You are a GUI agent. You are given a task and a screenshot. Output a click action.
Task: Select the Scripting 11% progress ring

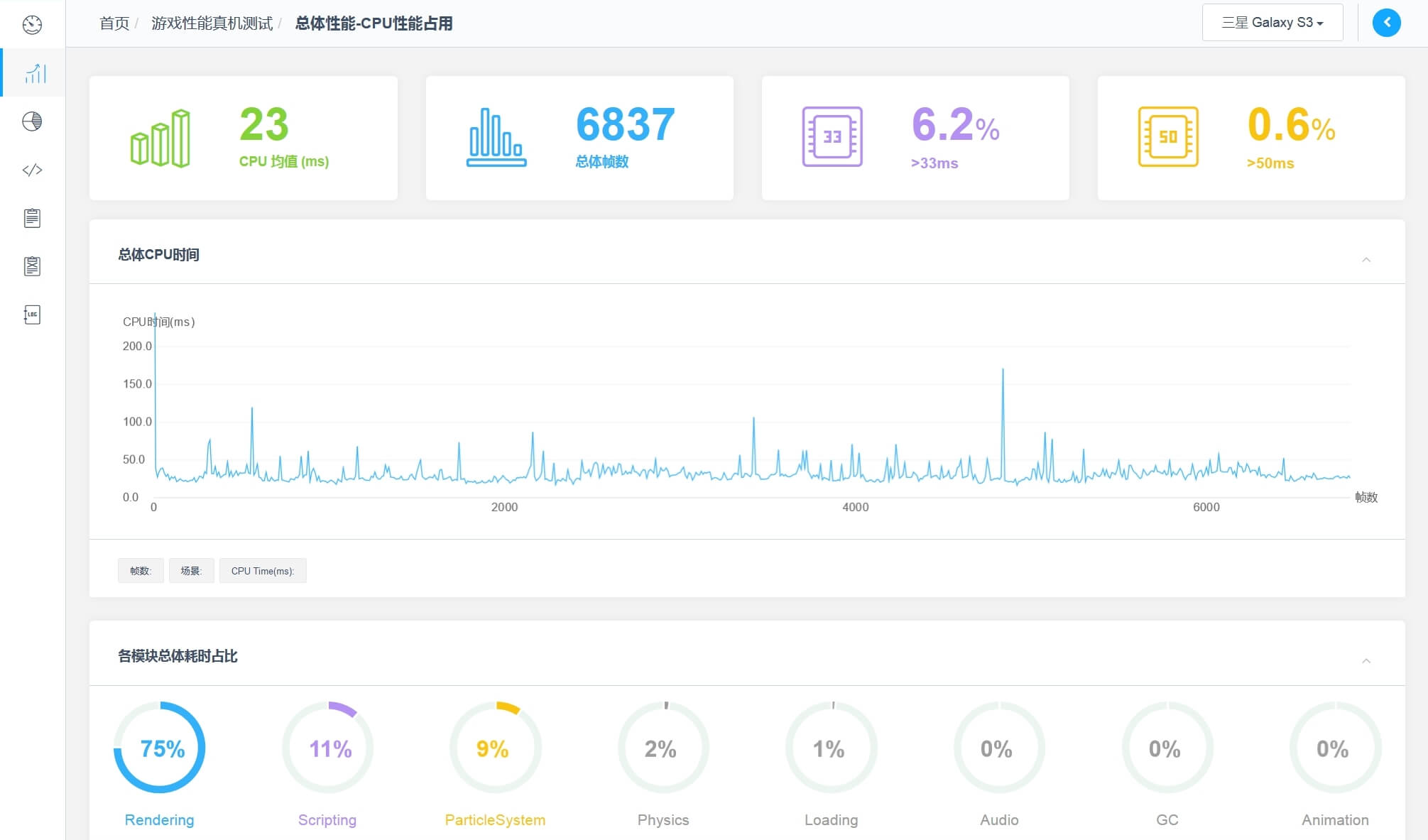pos(328,748)
